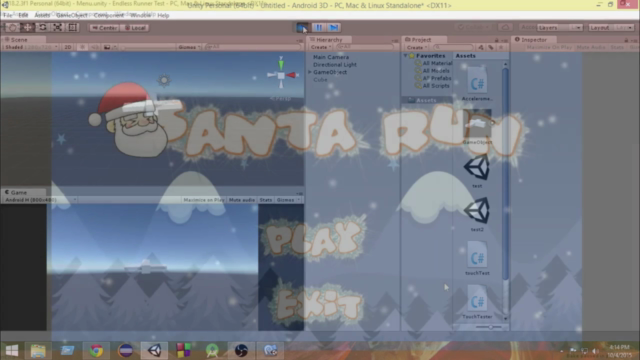Image resolution: width=640 pixels, height=360 pixels.
Task: Expand the GameObject node in Hierarchy
Action: 310,72
